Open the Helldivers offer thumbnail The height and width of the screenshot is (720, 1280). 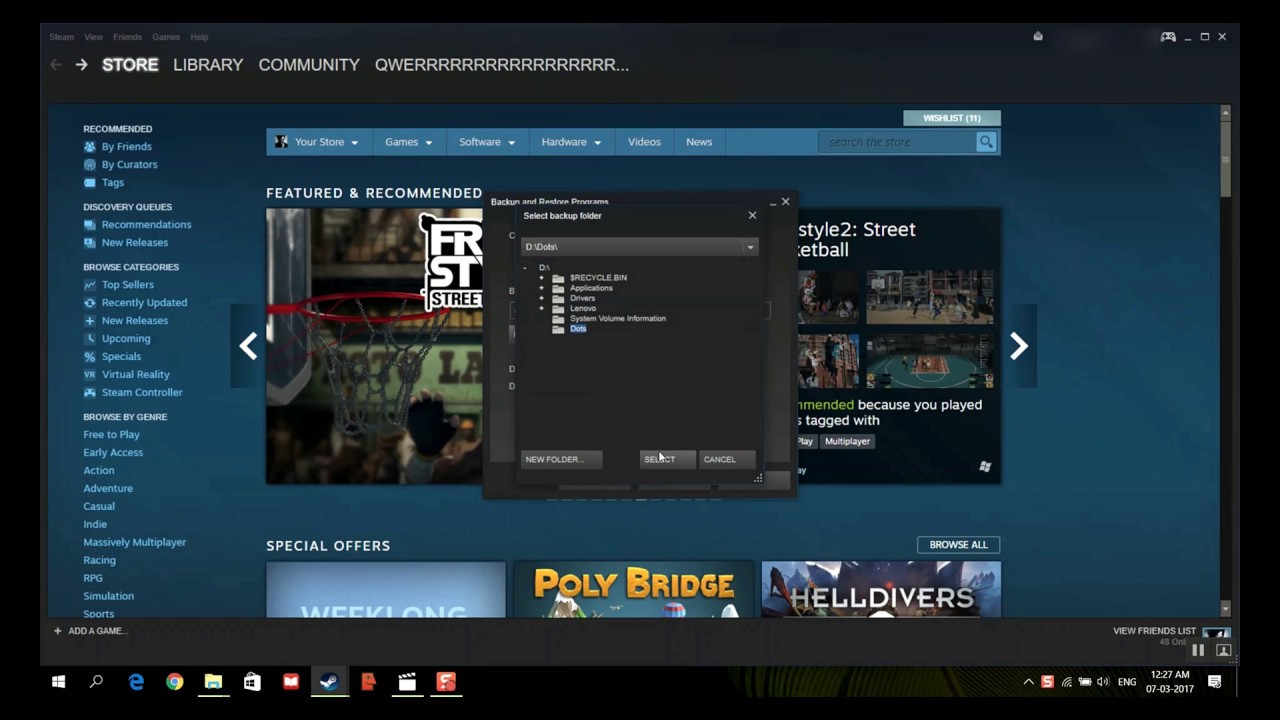pyautogui.click(x=881, y=589)
